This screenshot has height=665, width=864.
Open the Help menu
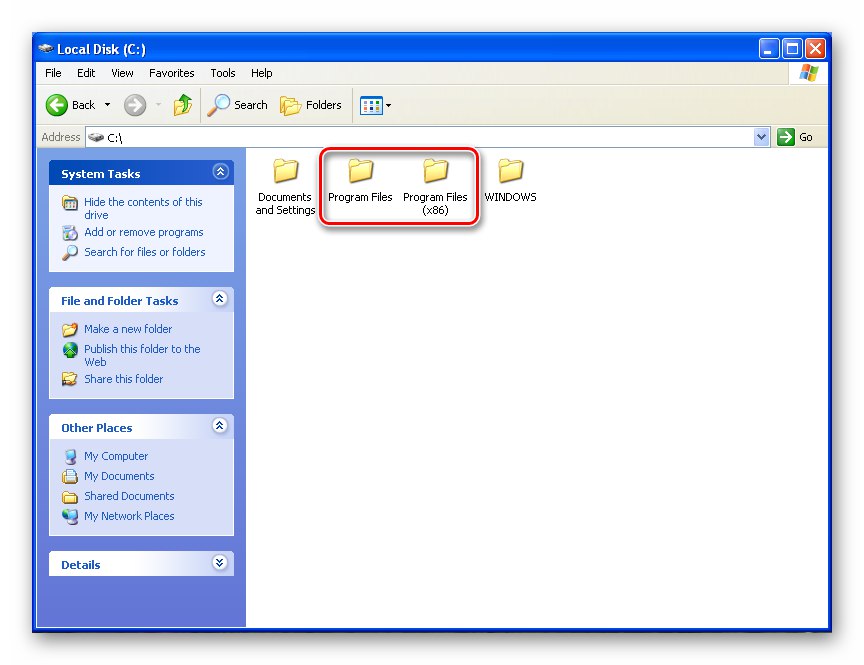[x=262, y=73]
